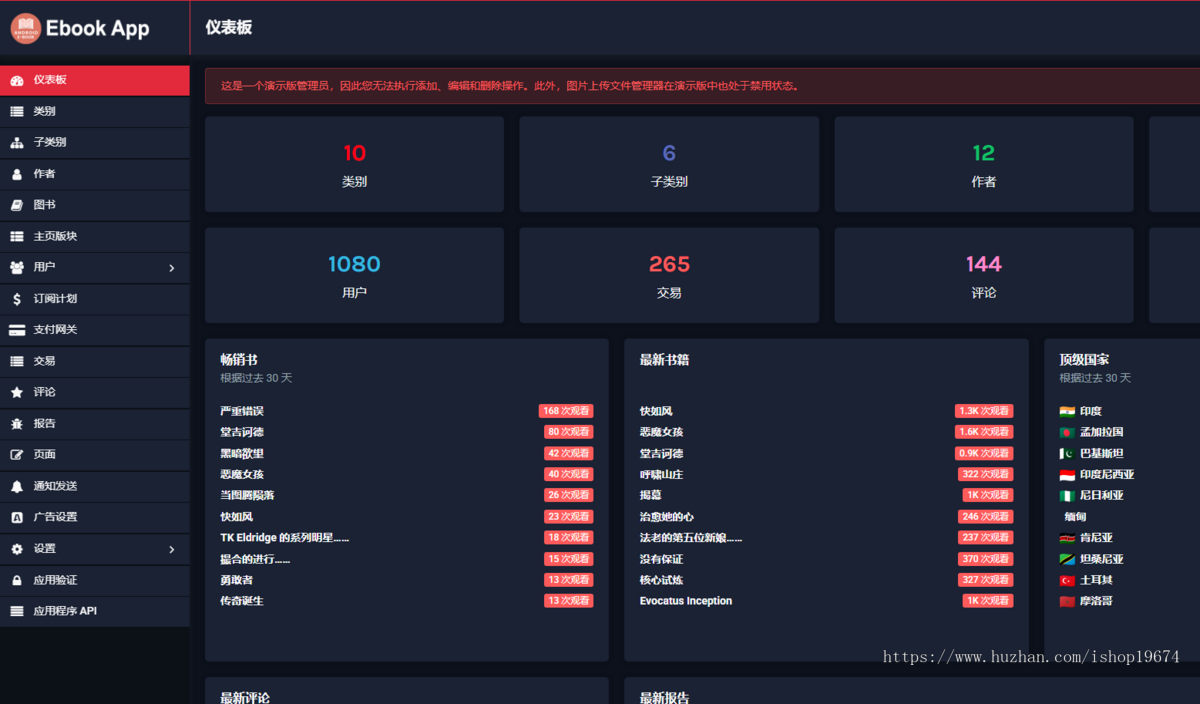Click the gear icon beside 设置
Viewport: 1200px width, 704px height.
pos(16,548)
